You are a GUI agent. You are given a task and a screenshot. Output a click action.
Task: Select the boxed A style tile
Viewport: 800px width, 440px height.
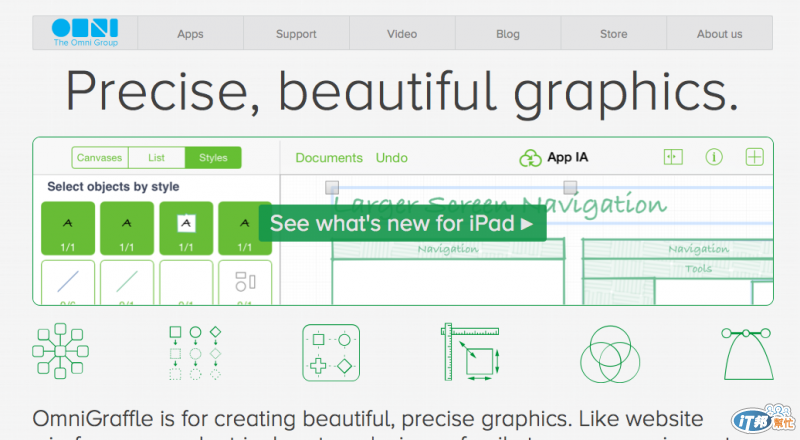tap(186, 228)
